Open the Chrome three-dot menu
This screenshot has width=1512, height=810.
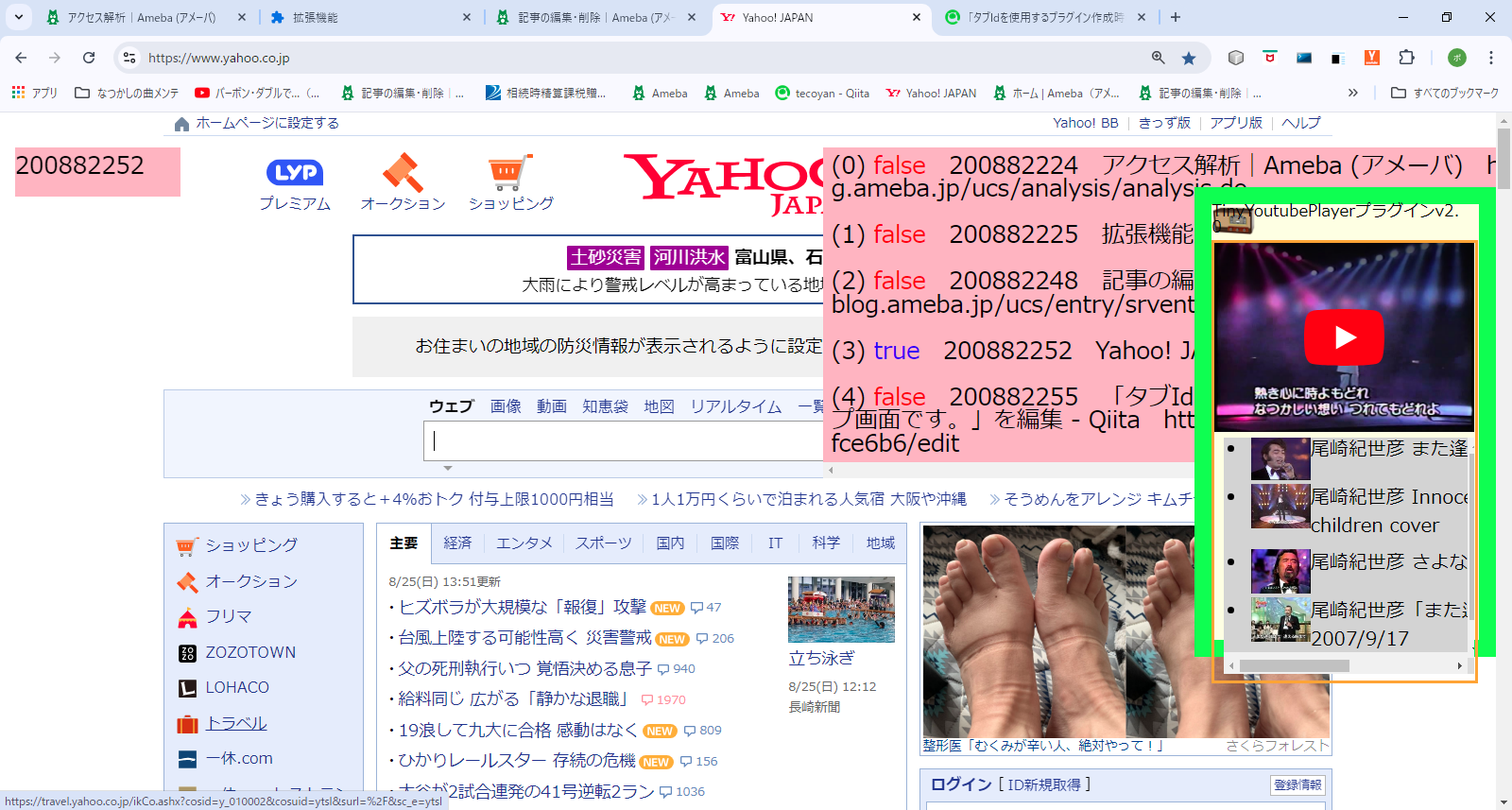coord(1491,58)
